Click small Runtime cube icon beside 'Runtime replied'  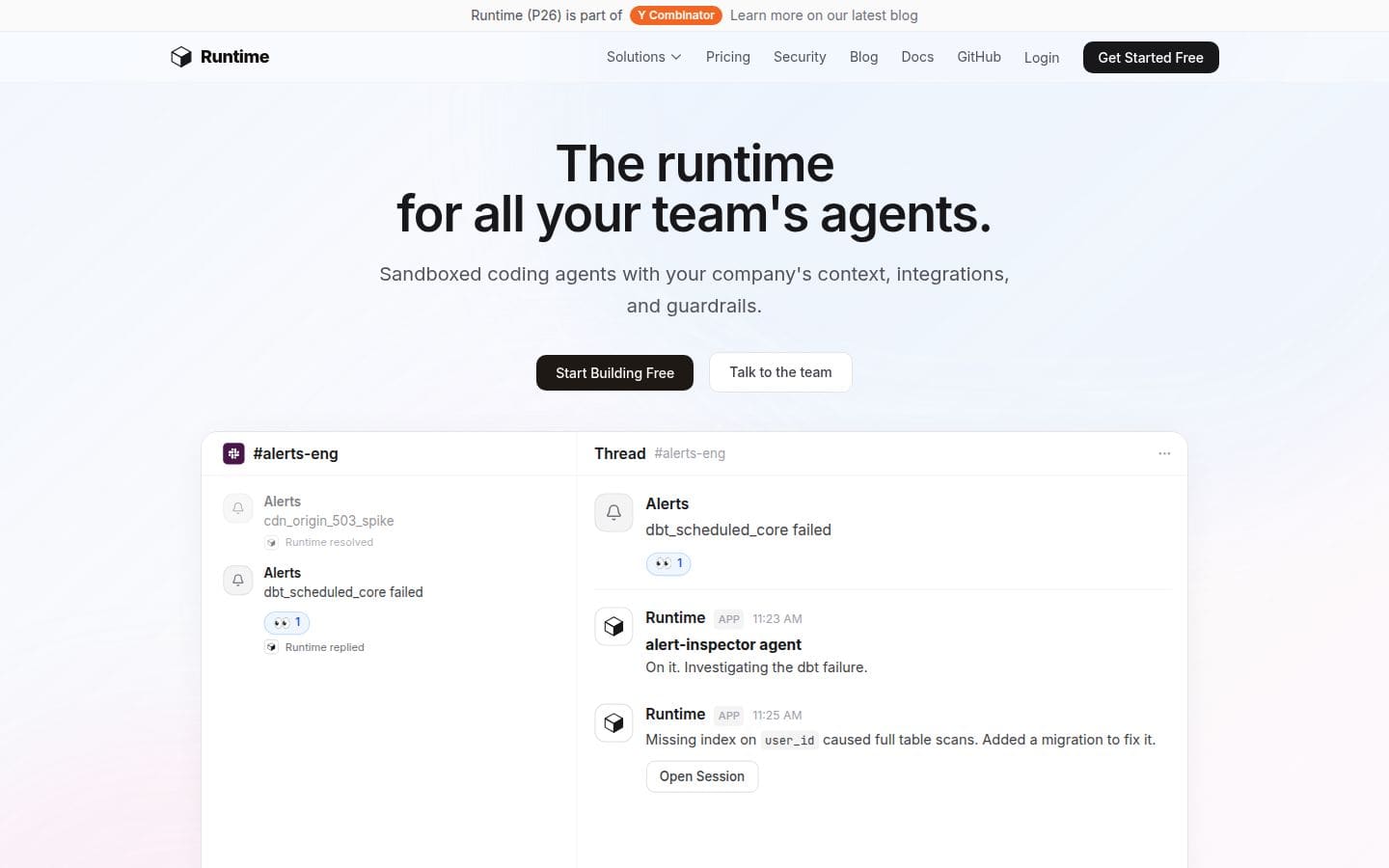coord(272,647)
